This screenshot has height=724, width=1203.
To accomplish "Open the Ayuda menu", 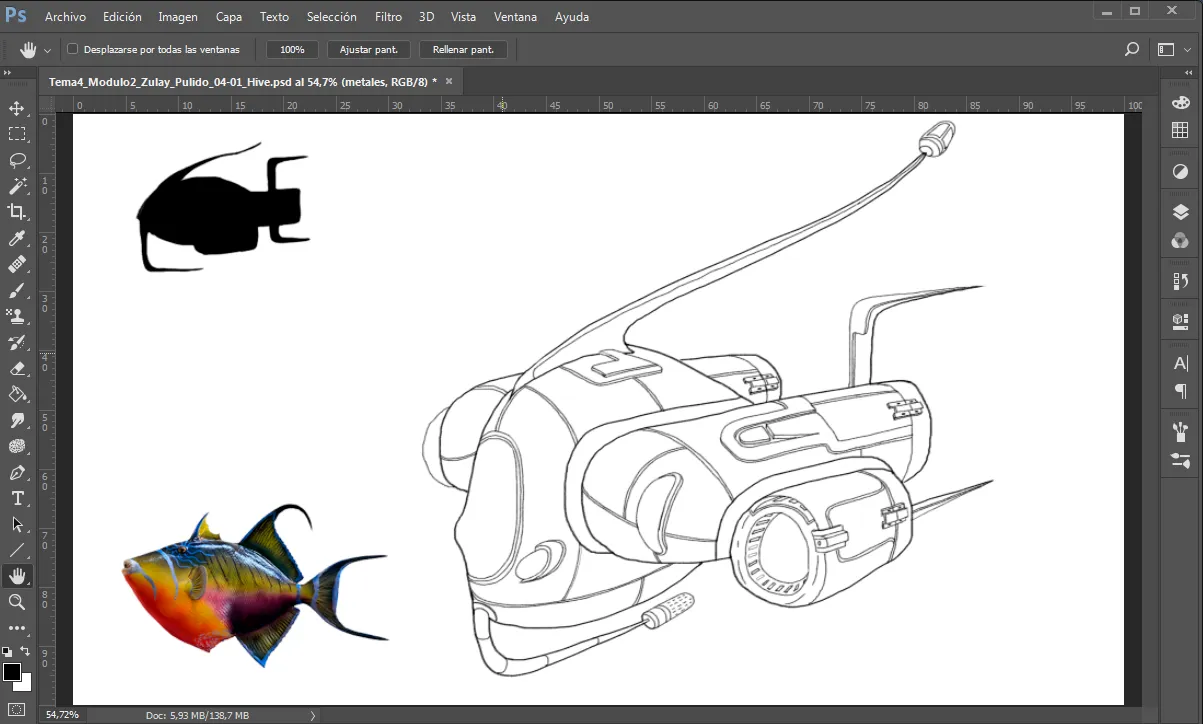I will [x=571, y=17].
